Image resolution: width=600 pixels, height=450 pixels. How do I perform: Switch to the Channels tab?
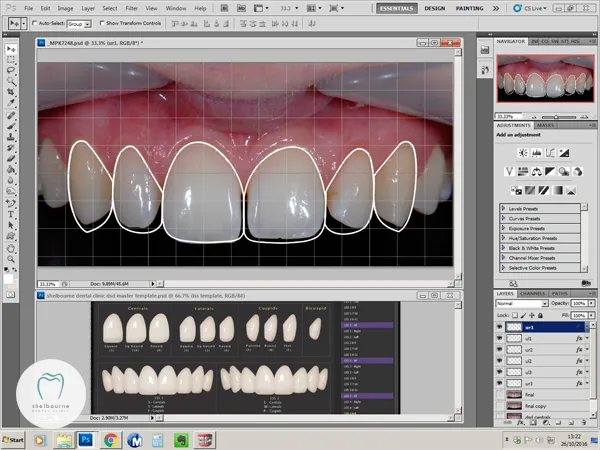(531, 292)
